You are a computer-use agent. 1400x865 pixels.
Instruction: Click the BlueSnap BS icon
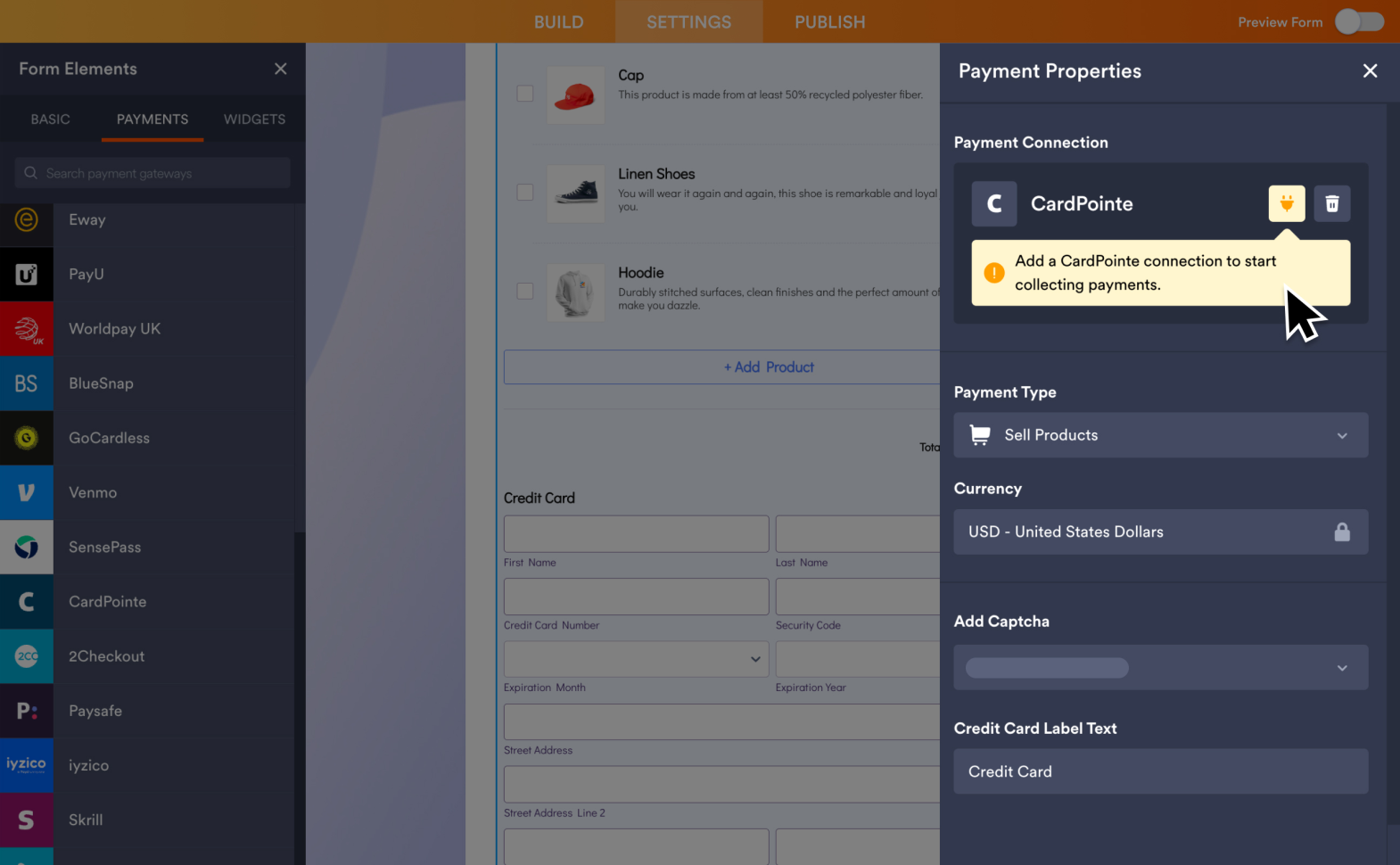tap(27, 383)
